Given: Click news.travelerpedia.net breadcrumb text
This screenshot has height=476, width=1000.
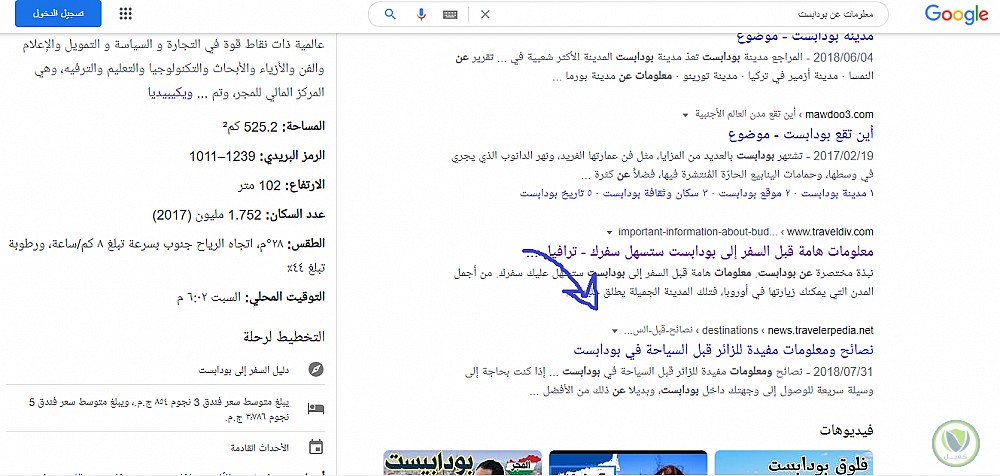Looking at the screenshot, I should click(x=820, y=331).
